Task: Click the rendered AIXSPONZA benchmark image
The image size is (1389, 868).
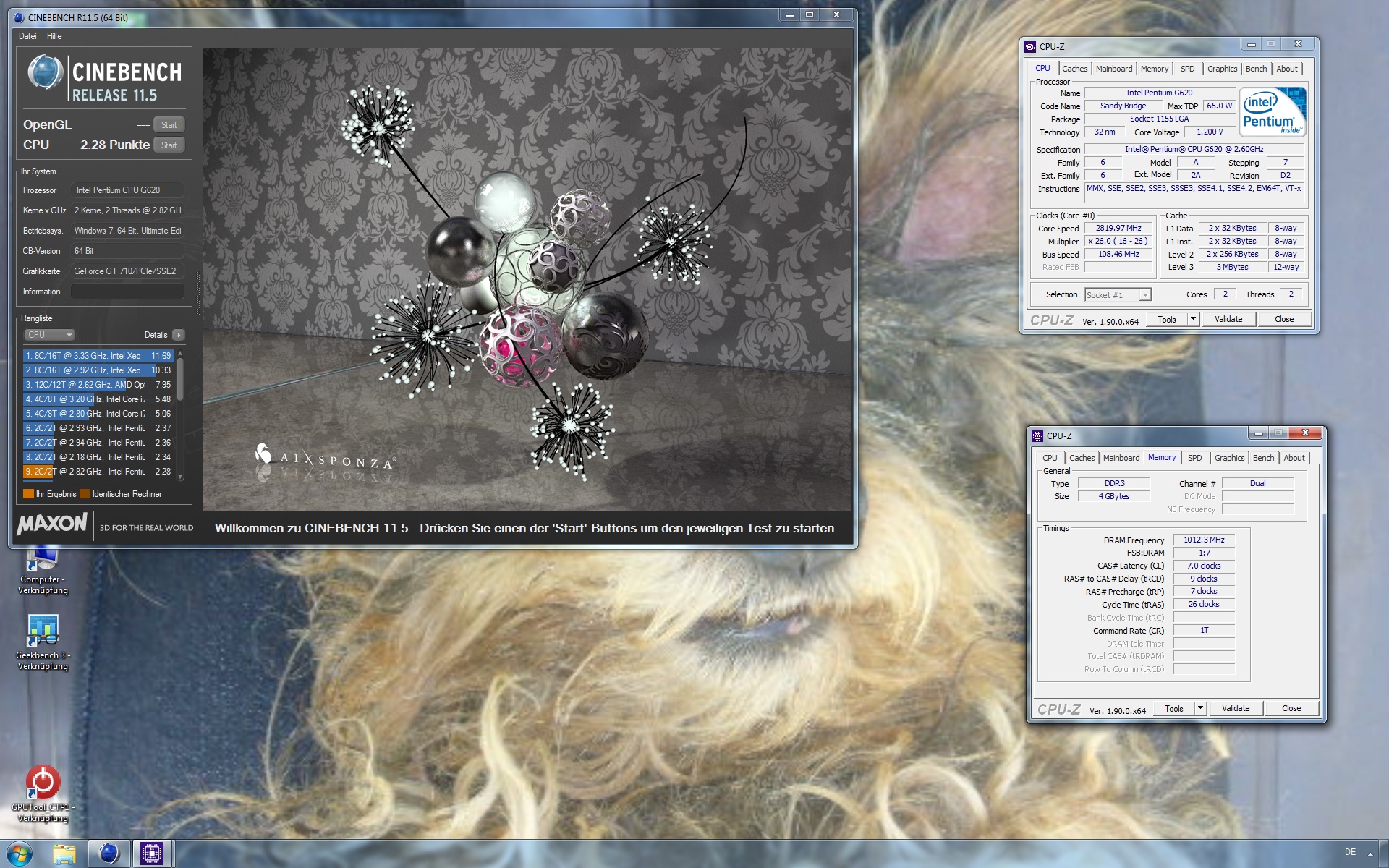Action: (x=527, y=279)
